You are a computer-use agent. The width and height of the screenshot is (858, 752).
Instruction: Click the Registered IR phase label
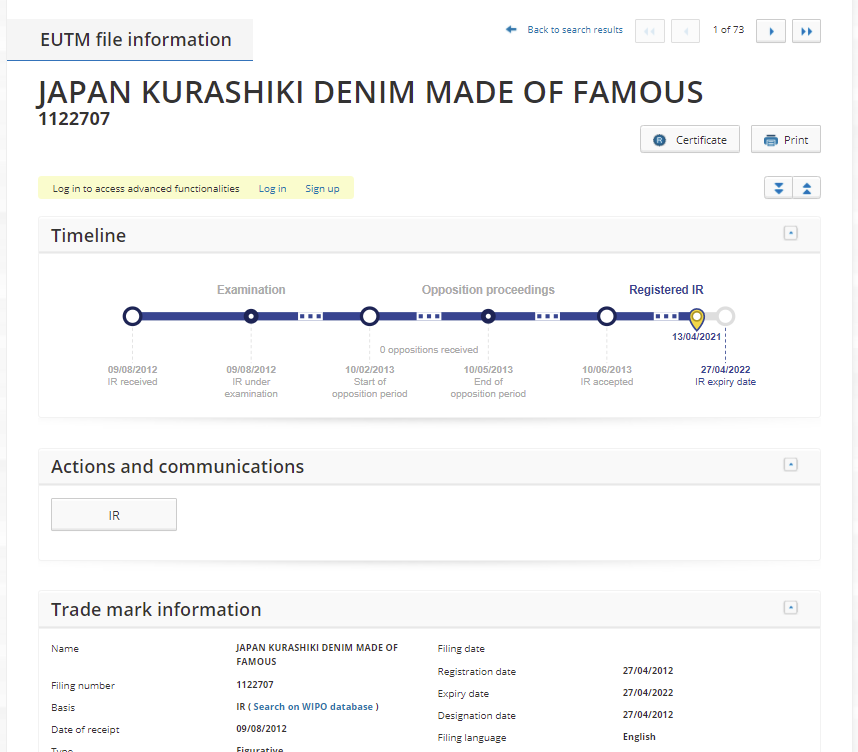pos(666,290)
